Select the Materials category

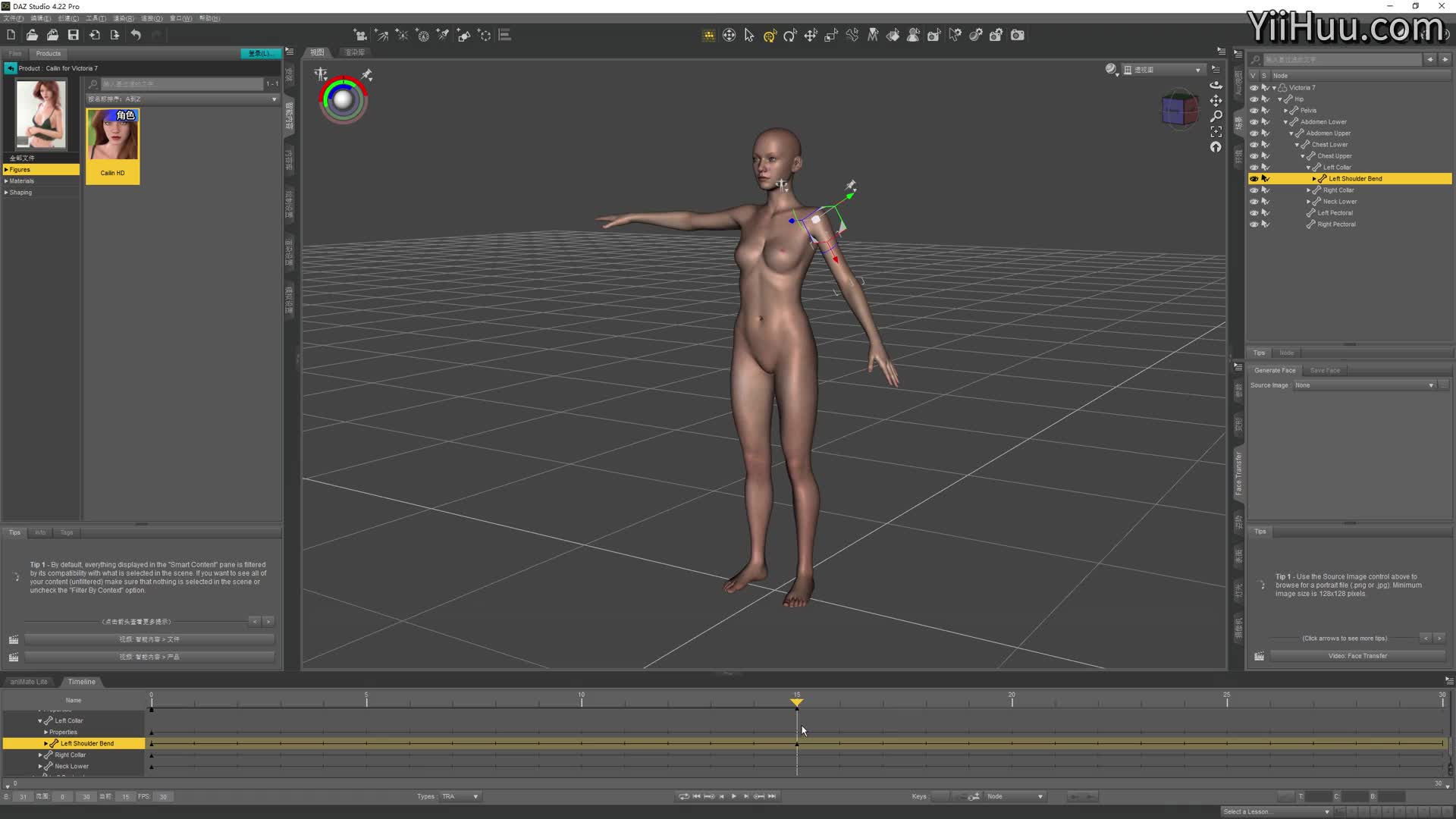point(22,181)
